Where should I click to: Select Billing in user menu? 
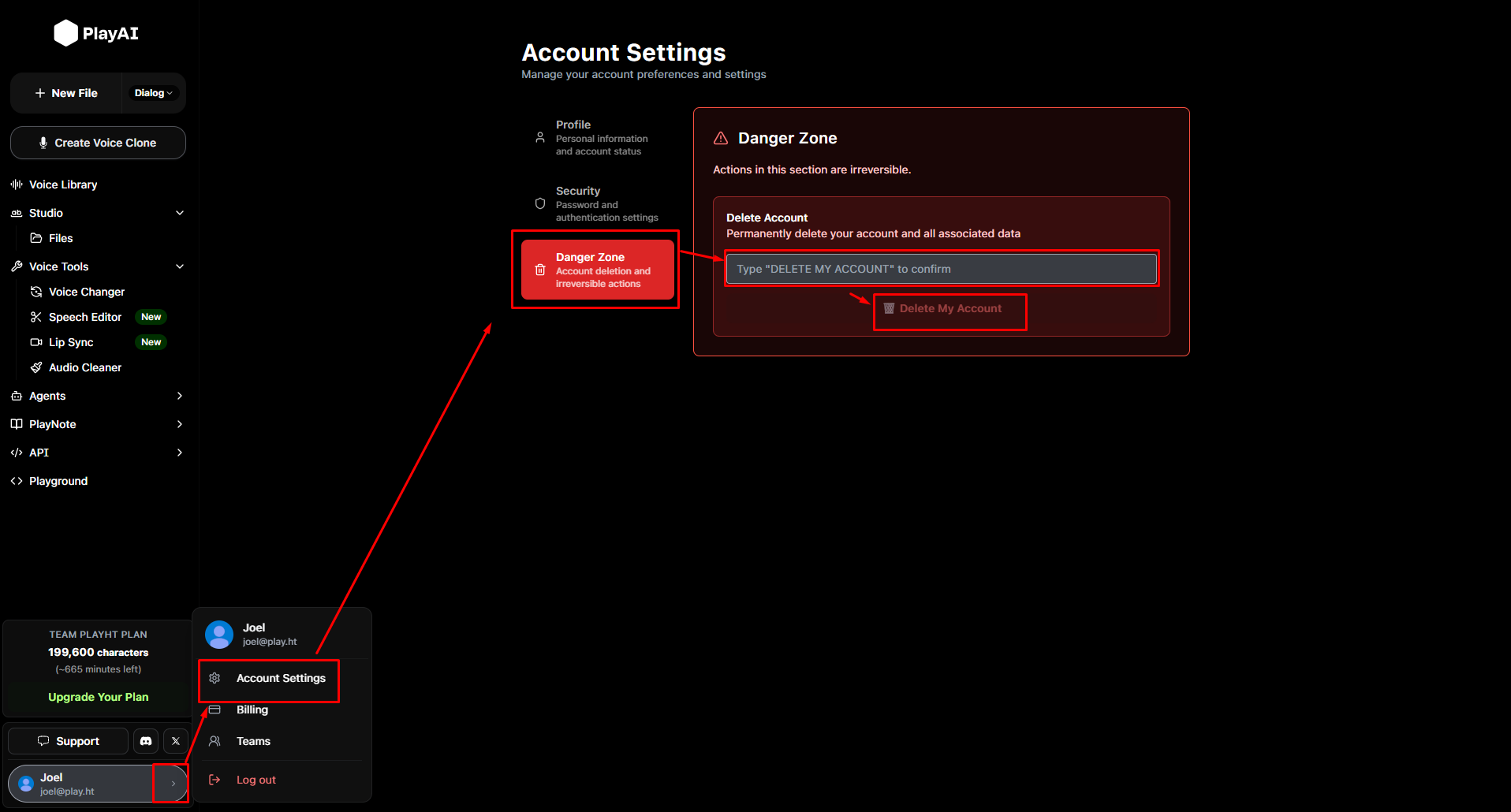(x=252, y=710)
